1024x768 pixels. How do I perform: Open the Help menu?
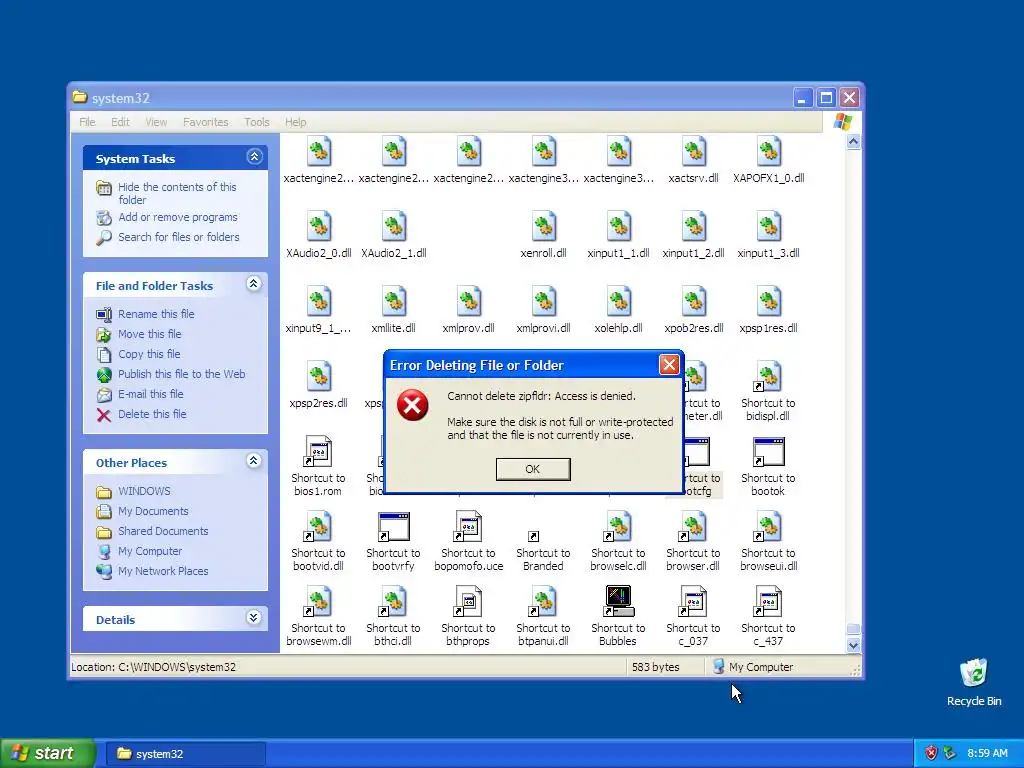pyautogui.click(x=295, y=122)
